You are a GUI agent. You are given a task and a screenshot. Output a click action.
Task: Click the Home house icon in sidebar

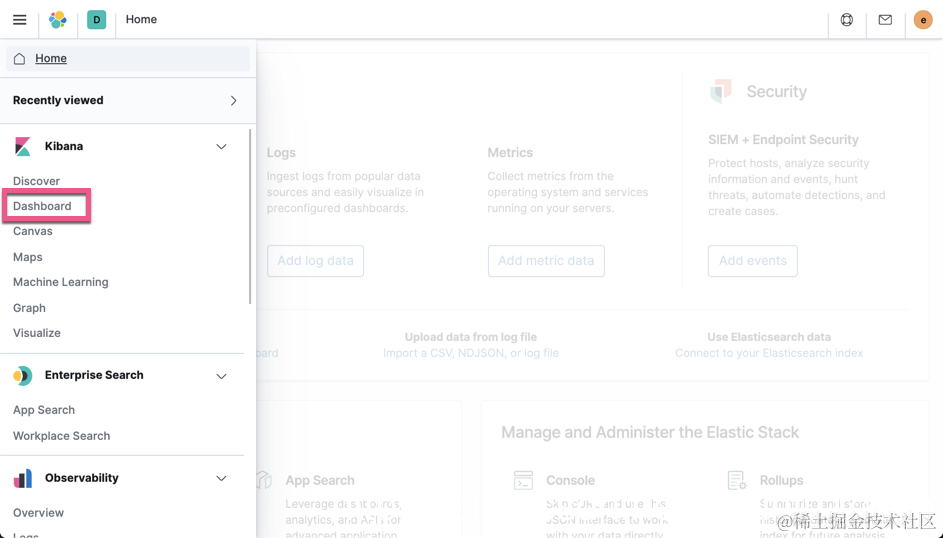coord(19,58)
